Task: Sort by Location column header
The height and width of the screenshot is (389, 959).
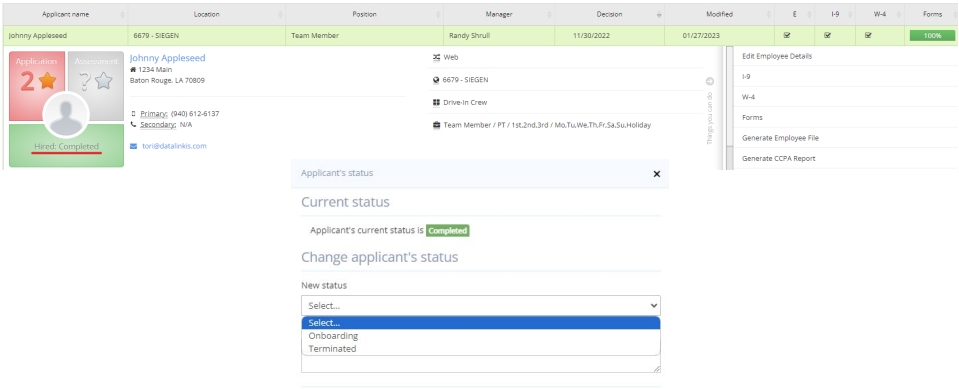Action: pyautogui.click(x=207, y=14)
